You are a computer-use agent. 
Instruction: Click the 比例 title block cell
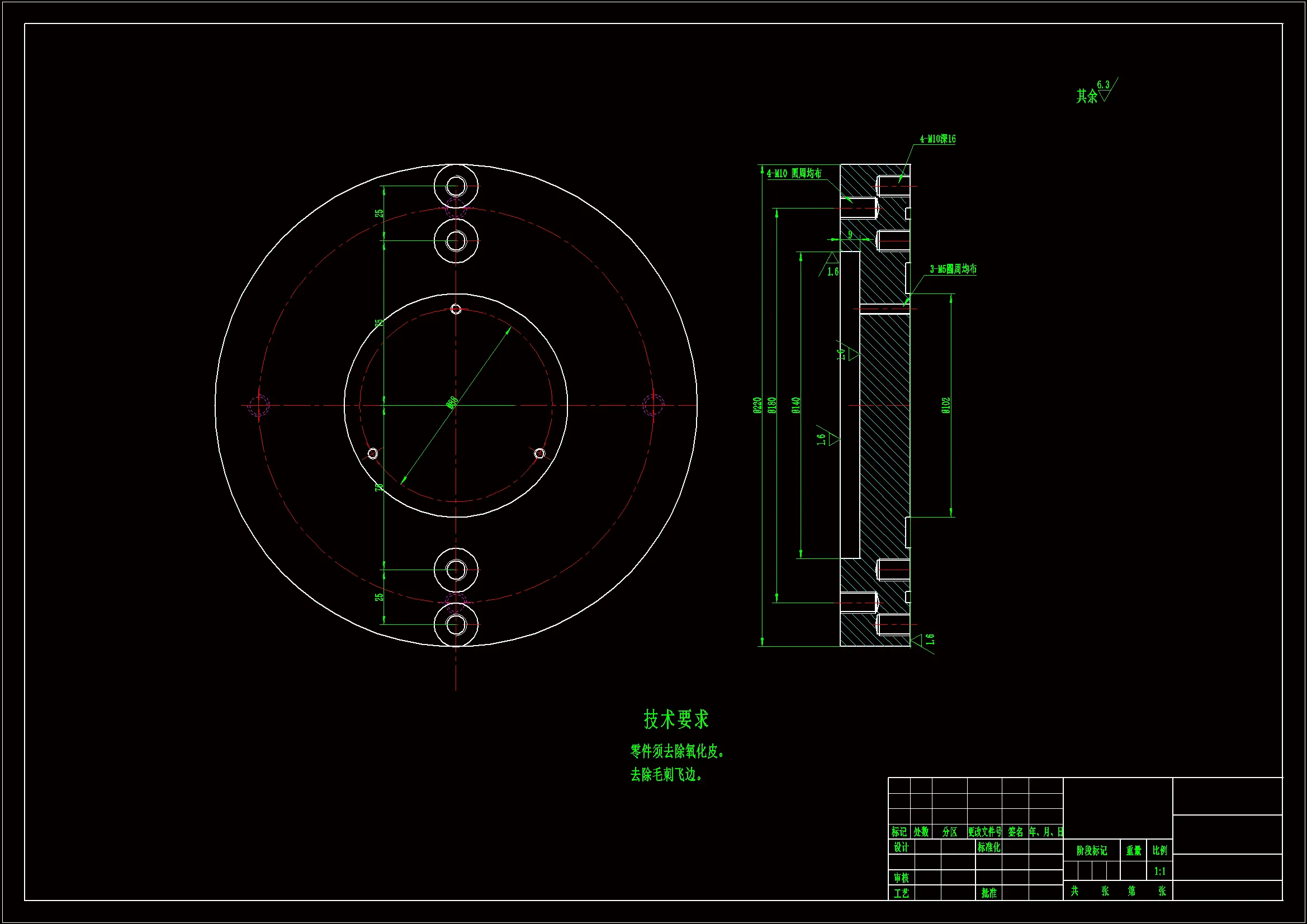pos(1159,851)
